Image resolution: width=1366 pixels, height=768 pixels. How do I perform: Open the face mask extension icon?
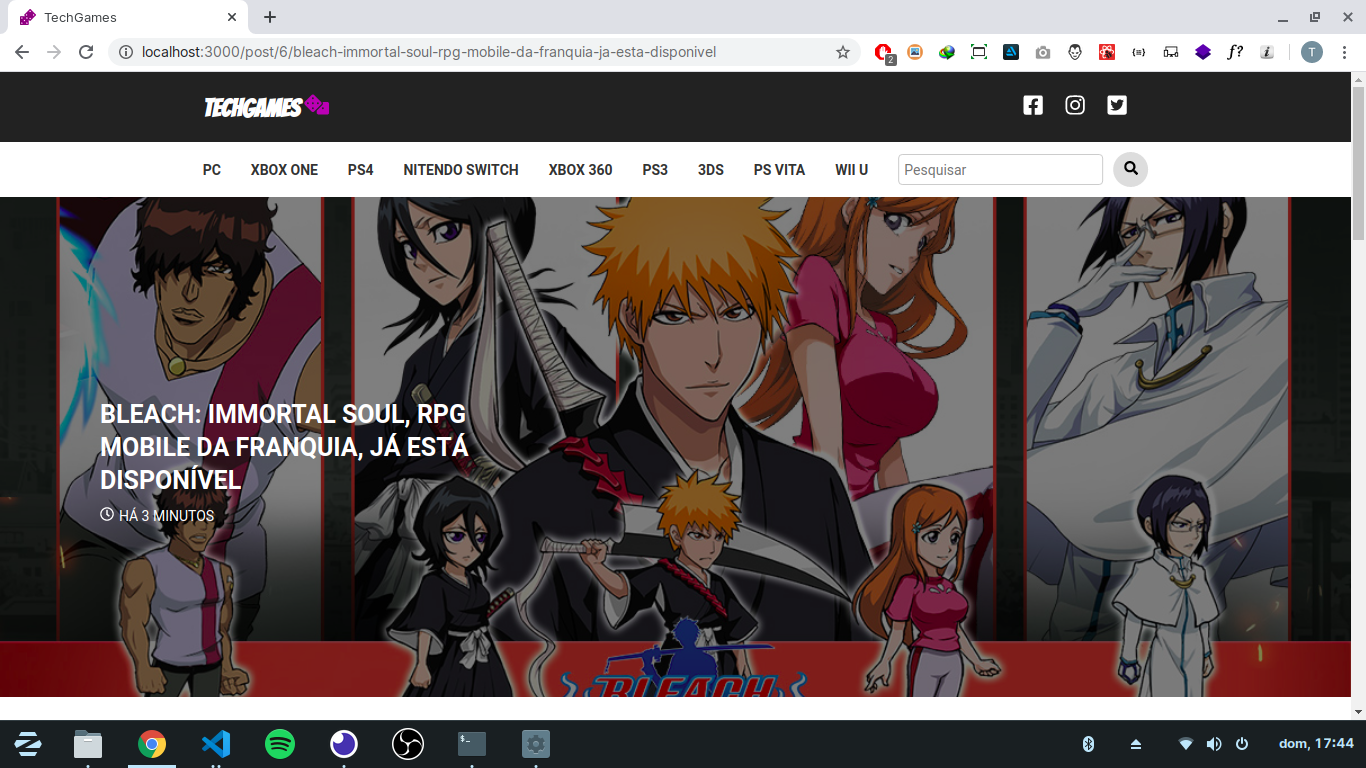tap(1075, 52)
